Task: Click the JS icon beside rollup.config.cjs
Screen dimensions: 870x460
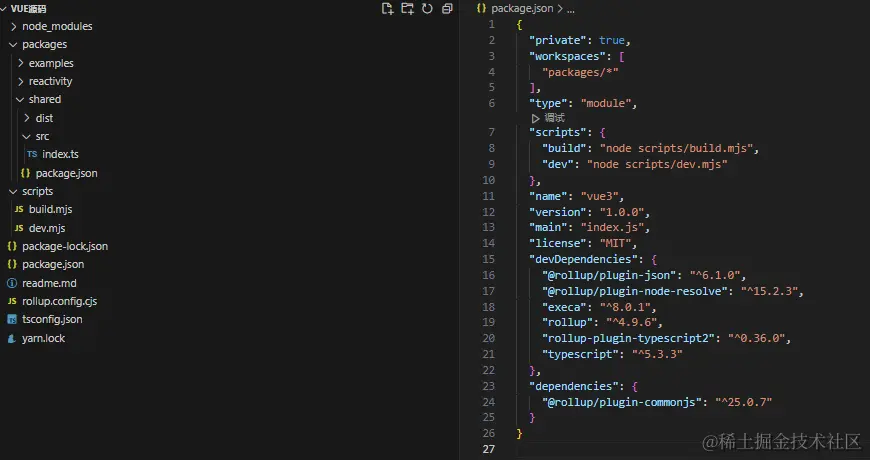Action: click(12, 301)
